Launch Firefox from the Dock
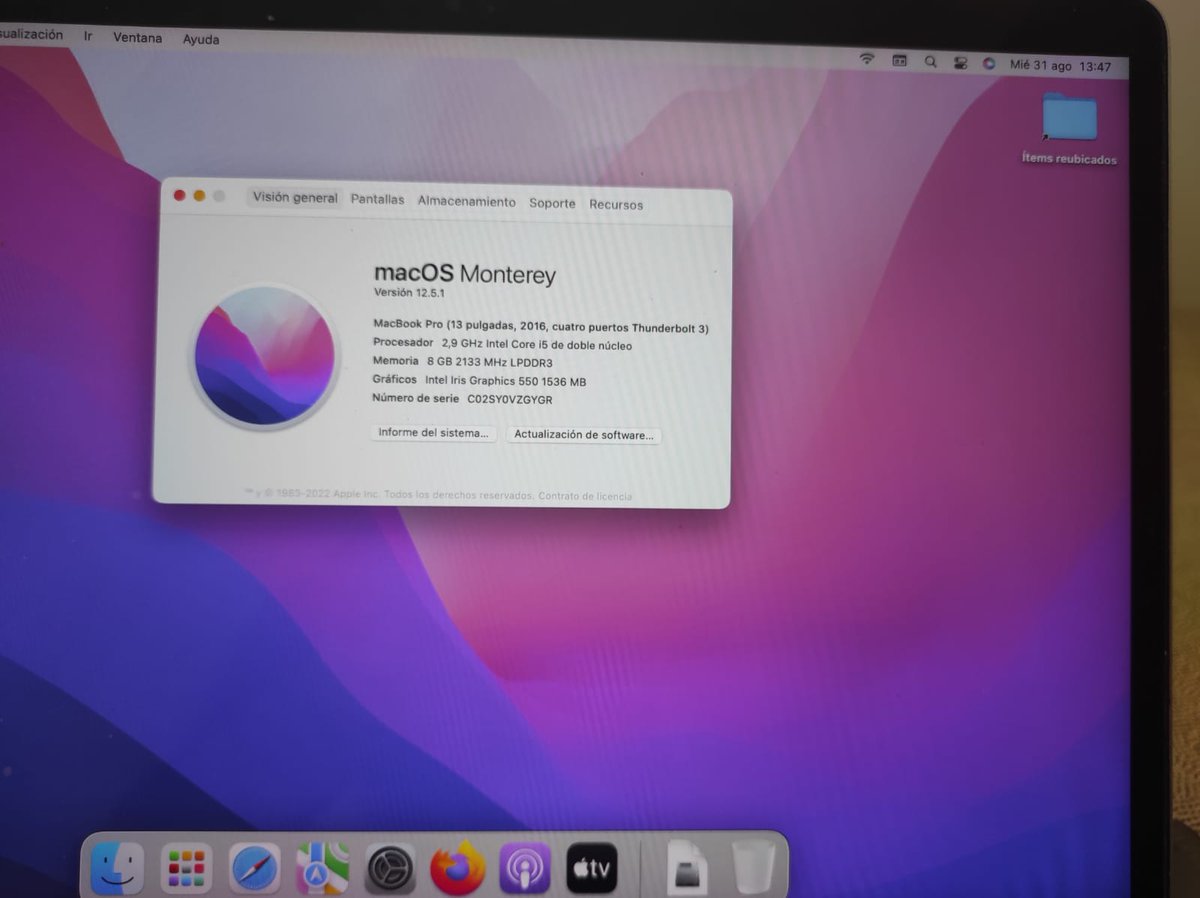The image size is (1200, 898). coord(458,869)
